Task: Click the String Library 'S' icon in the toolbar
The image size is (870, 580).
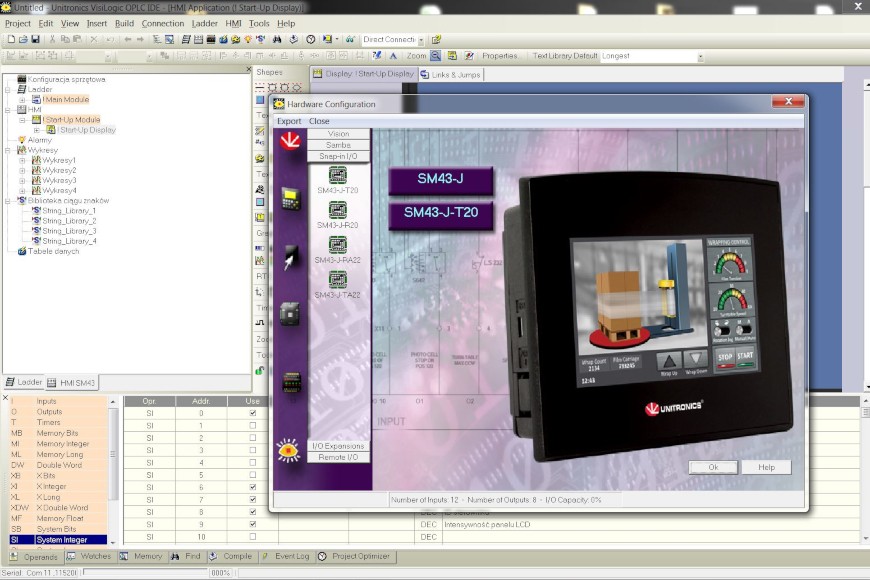Action: (260, 39)
